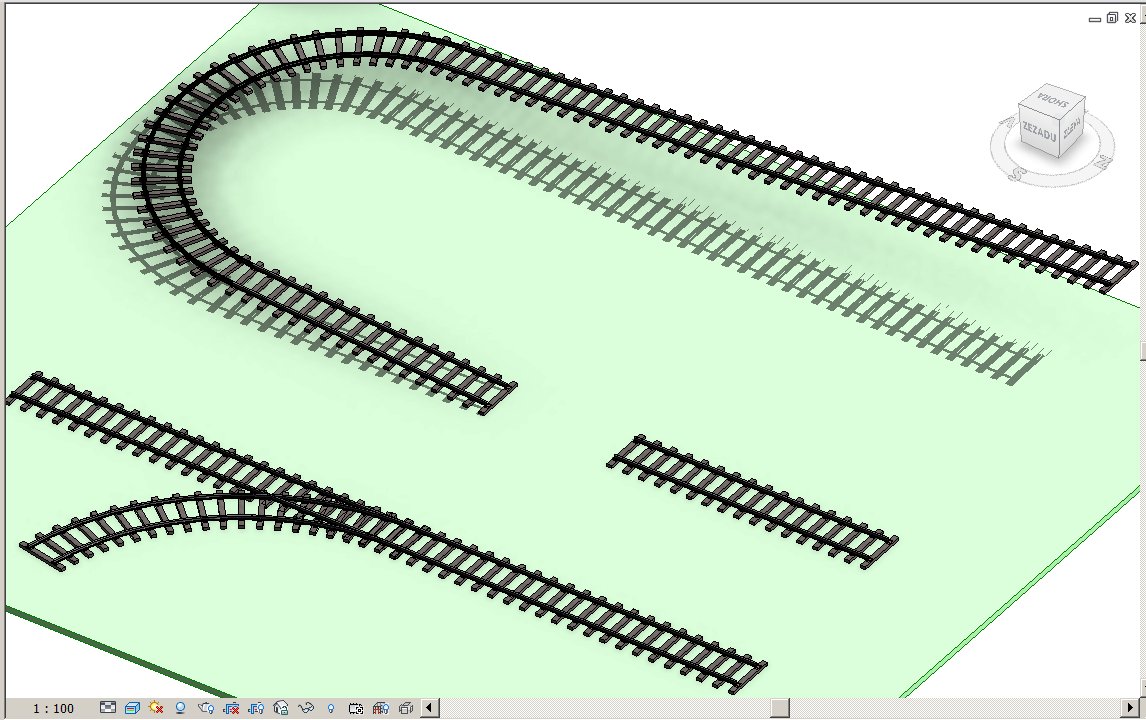Click the Highlight Displacement Sets icon
Screen dimensions: 1146x720
pyautogui.click(x=406, y=708)
